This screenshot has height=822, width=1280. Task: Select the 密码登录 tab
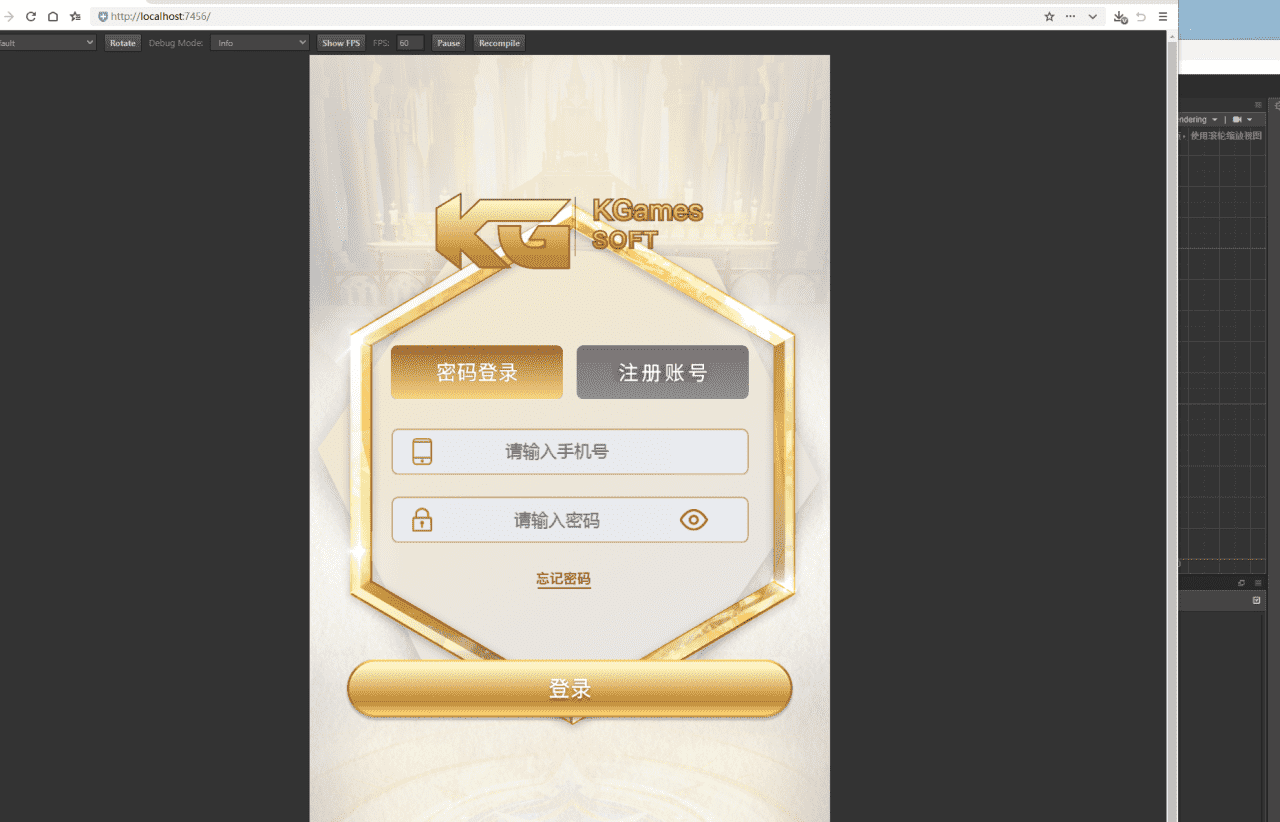coord(477,372)
